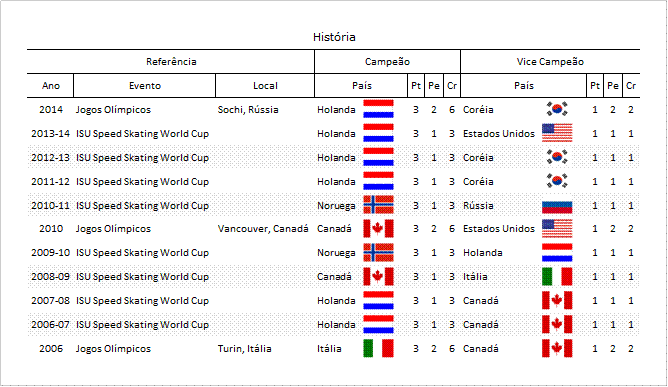This screenshot has width=668, height=387.
Task: Select the Sochi, Rússia location cell
Action: point(248,110)
